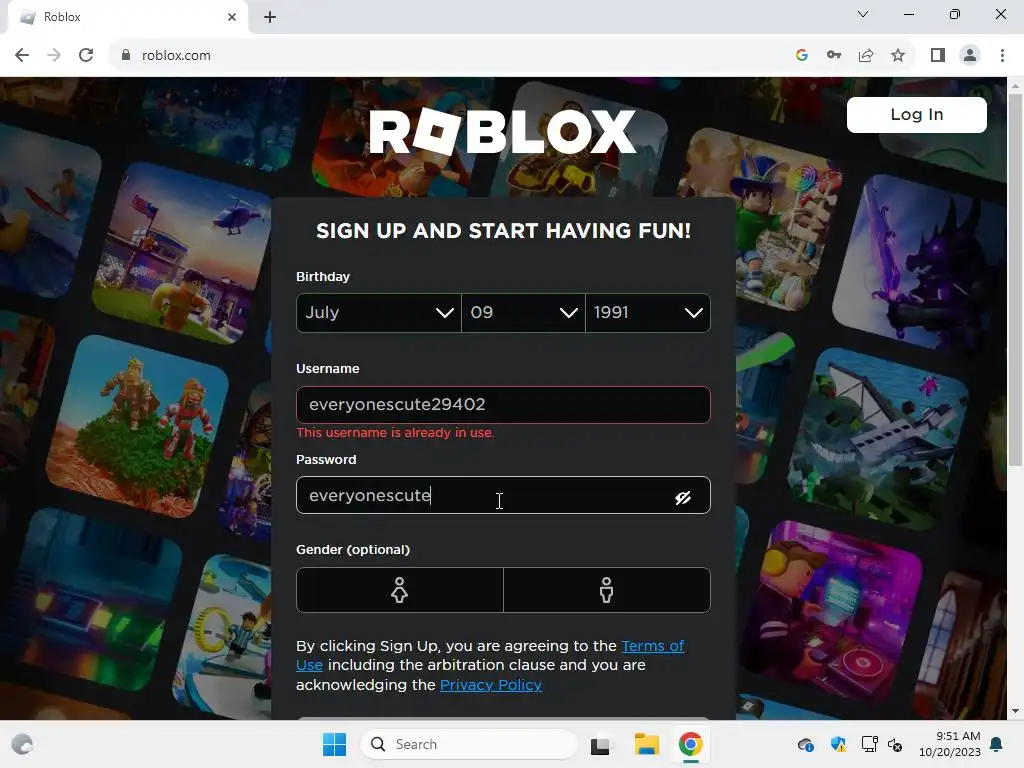Open a new browser tab

270,17
